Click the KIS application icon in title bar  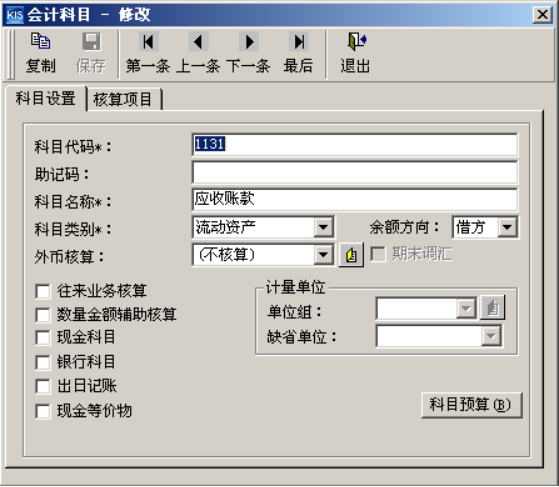click(14, 15)
